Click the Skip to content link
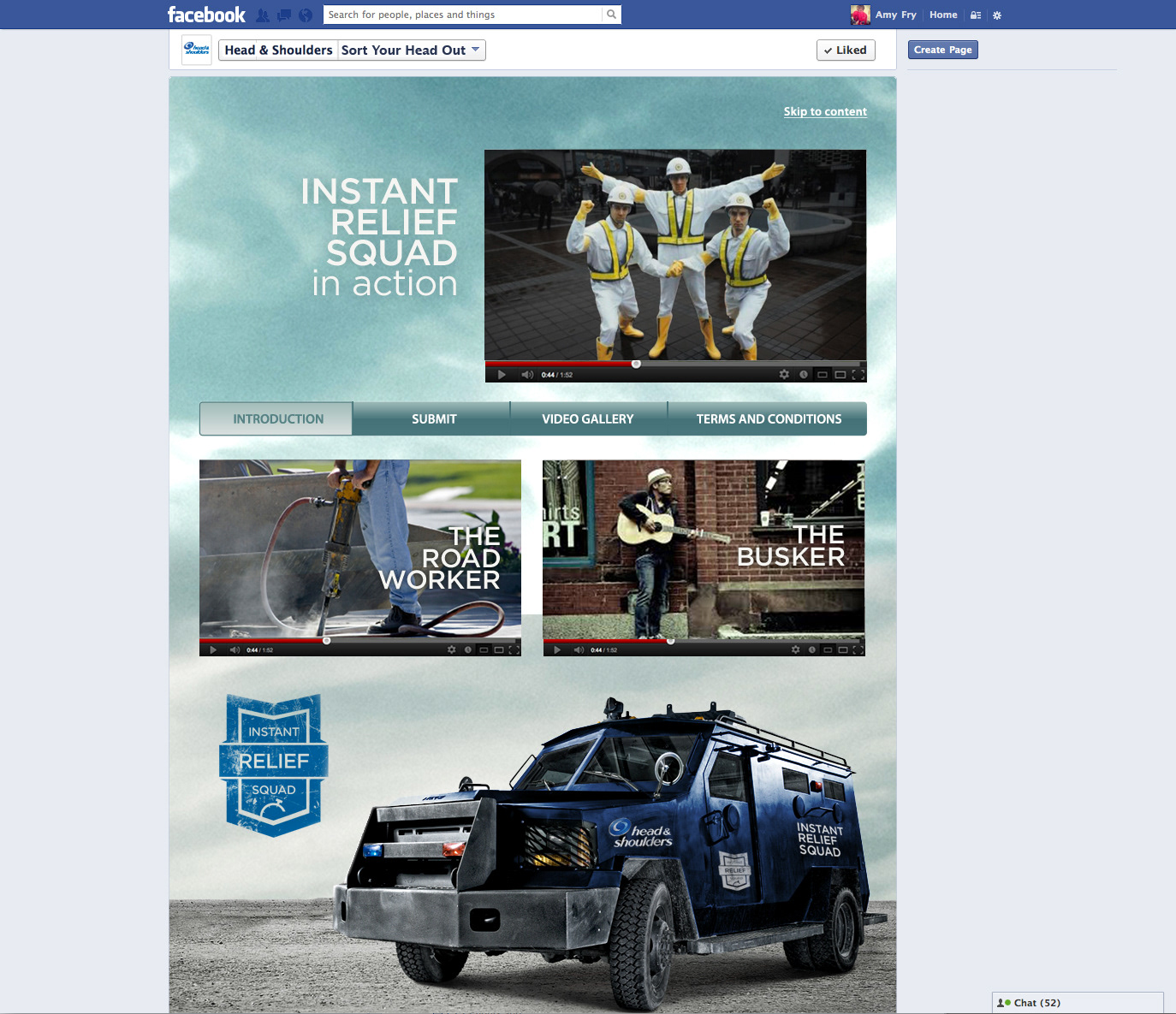1176x1014 pixels. click(825, 111)
